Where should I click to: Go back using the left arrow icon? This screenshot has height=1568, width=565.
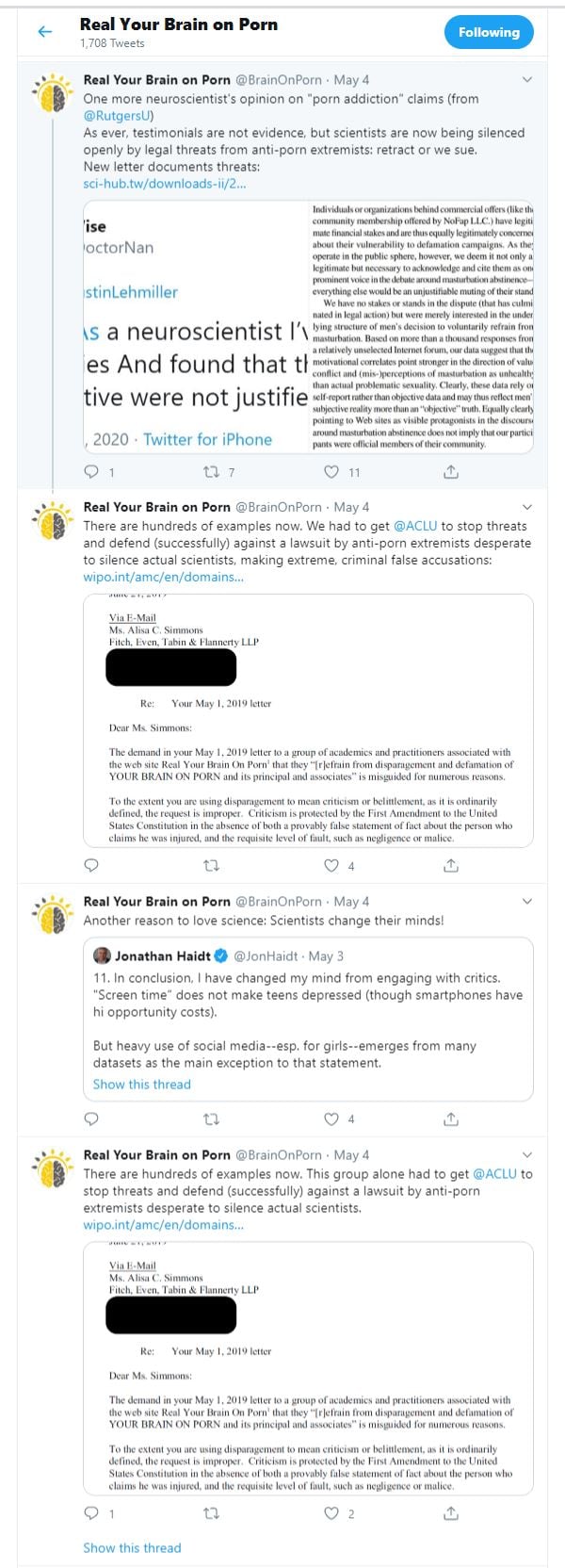(x=44, y=32)
